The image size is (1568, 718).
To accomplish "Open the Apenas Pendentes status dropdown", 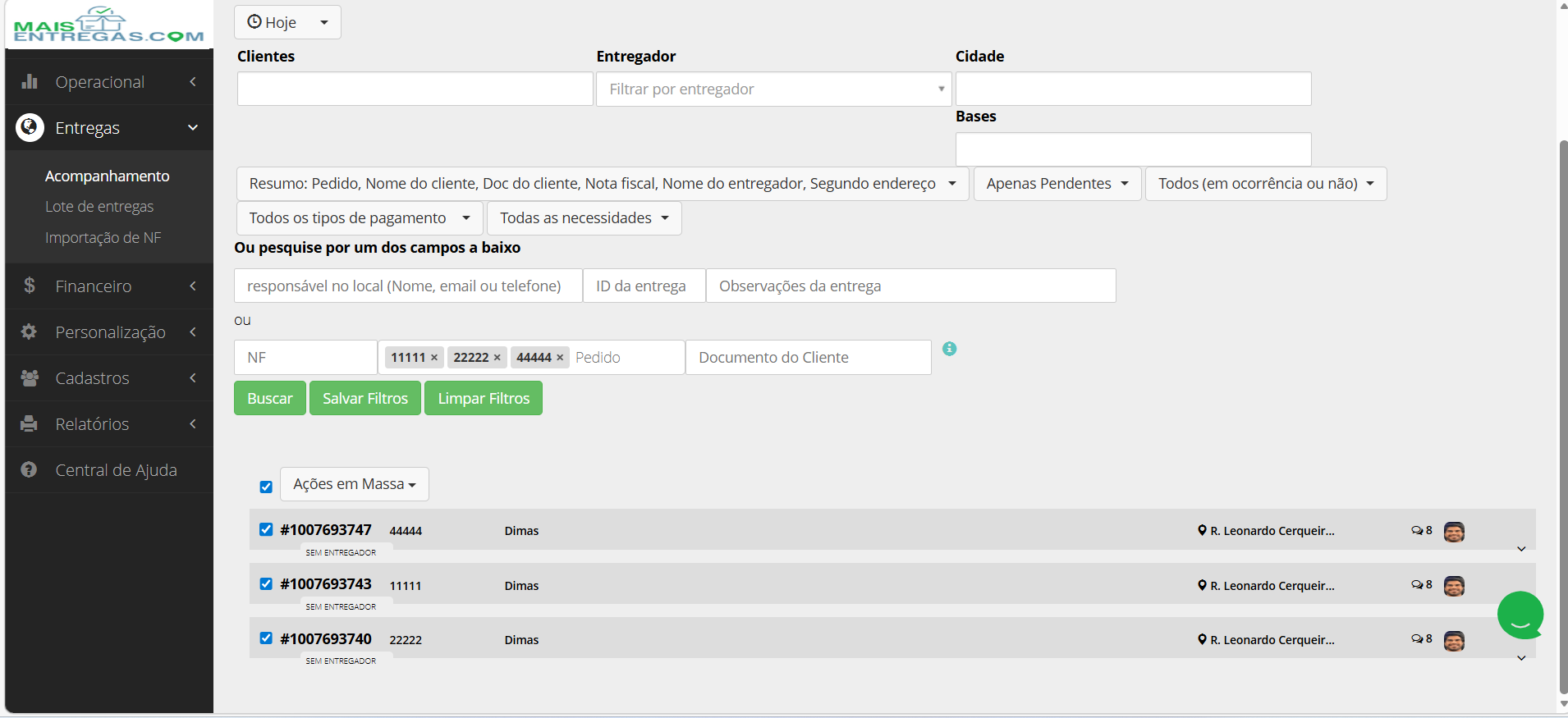I will [x=1057, y=184].
